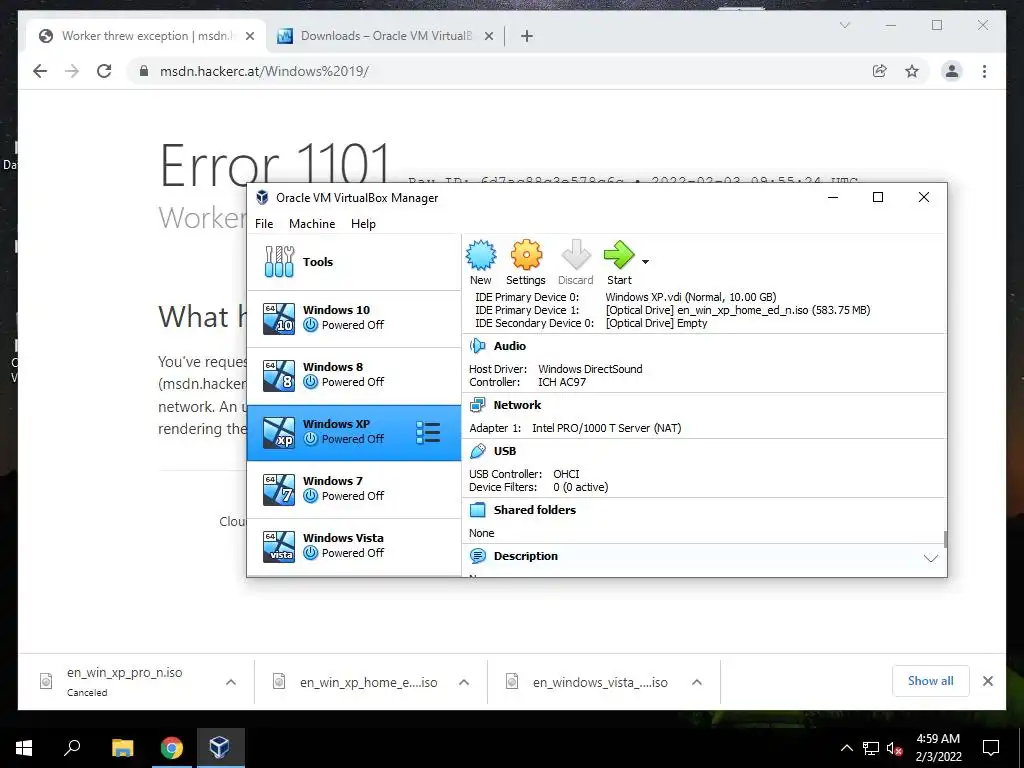Click the Shared folders folder icon
Viewport: 1024px width, 768px height.
(478, 510)
